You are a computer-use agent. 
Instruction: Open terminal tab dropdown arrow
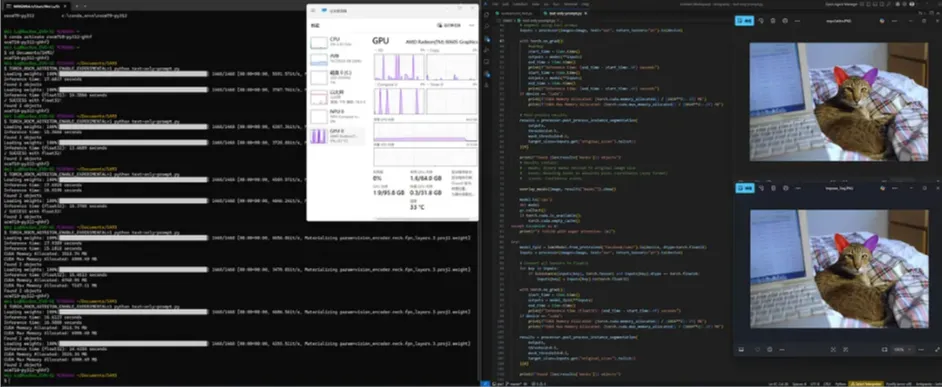tap(85, 6)
